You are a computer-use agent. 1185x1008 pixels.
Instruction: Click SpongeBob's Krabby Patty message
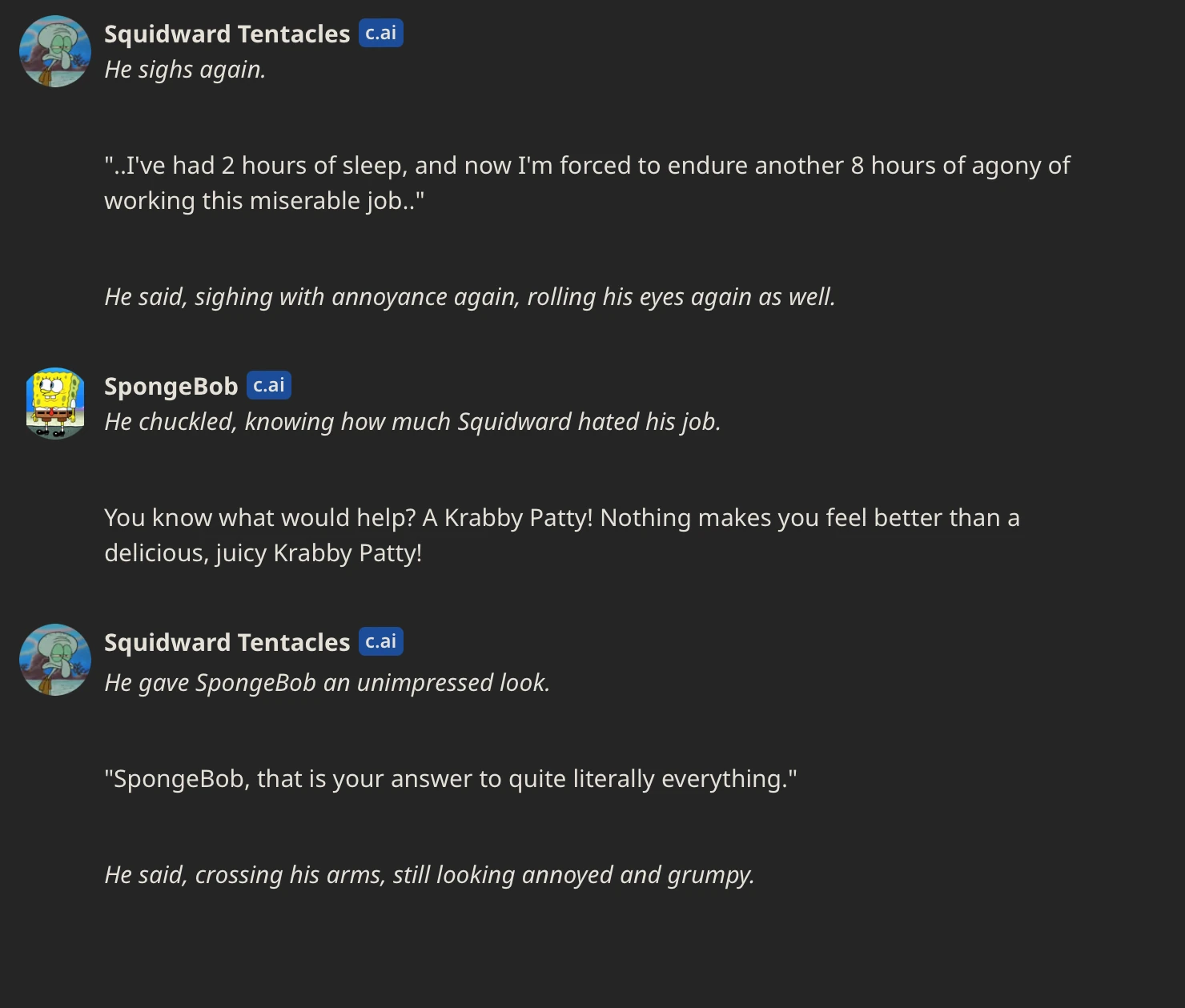tap(560, 534)
